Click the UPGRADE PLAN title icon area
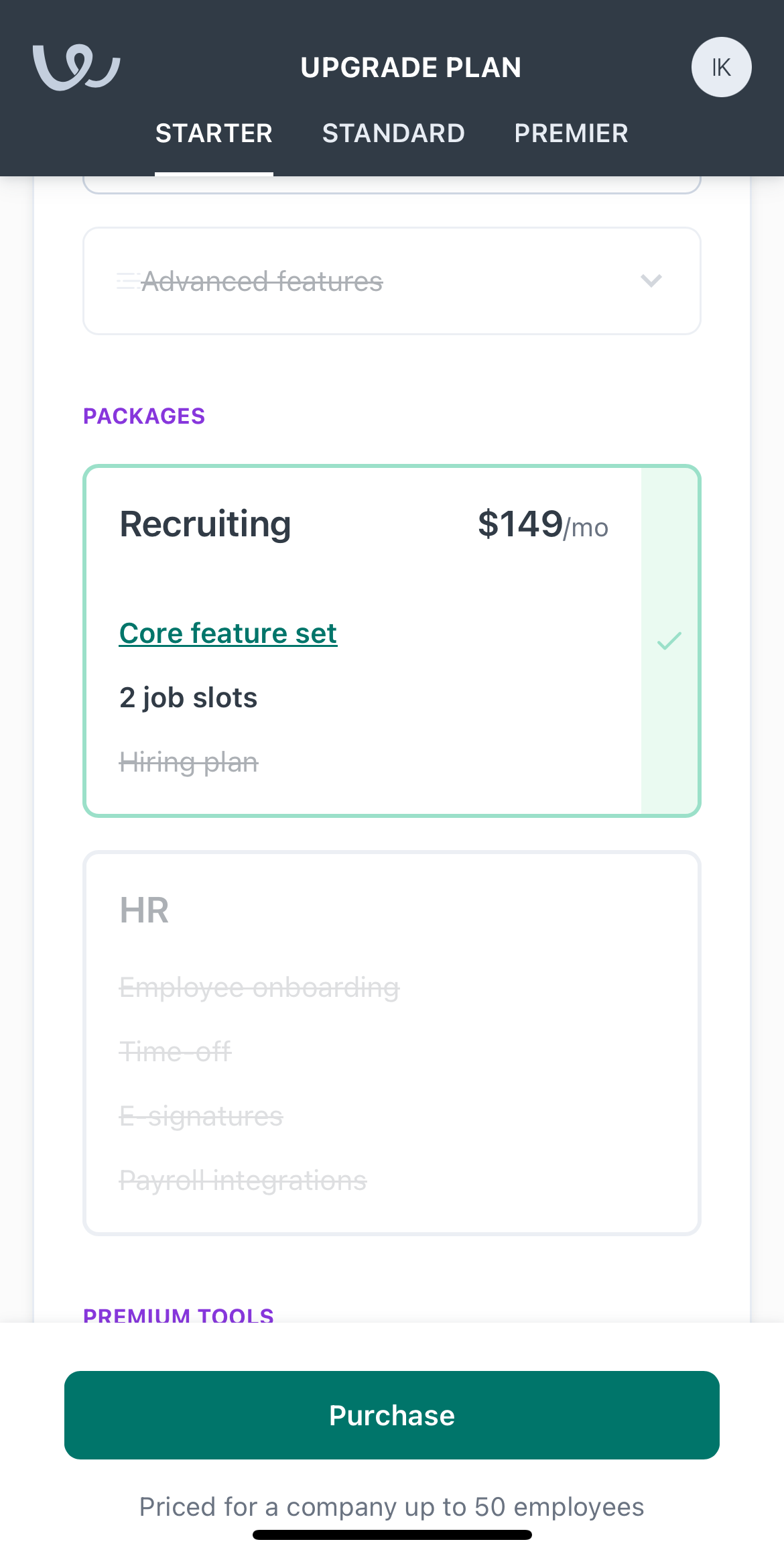The width and height of the screenshot is (784, 1556). (412, 66)
